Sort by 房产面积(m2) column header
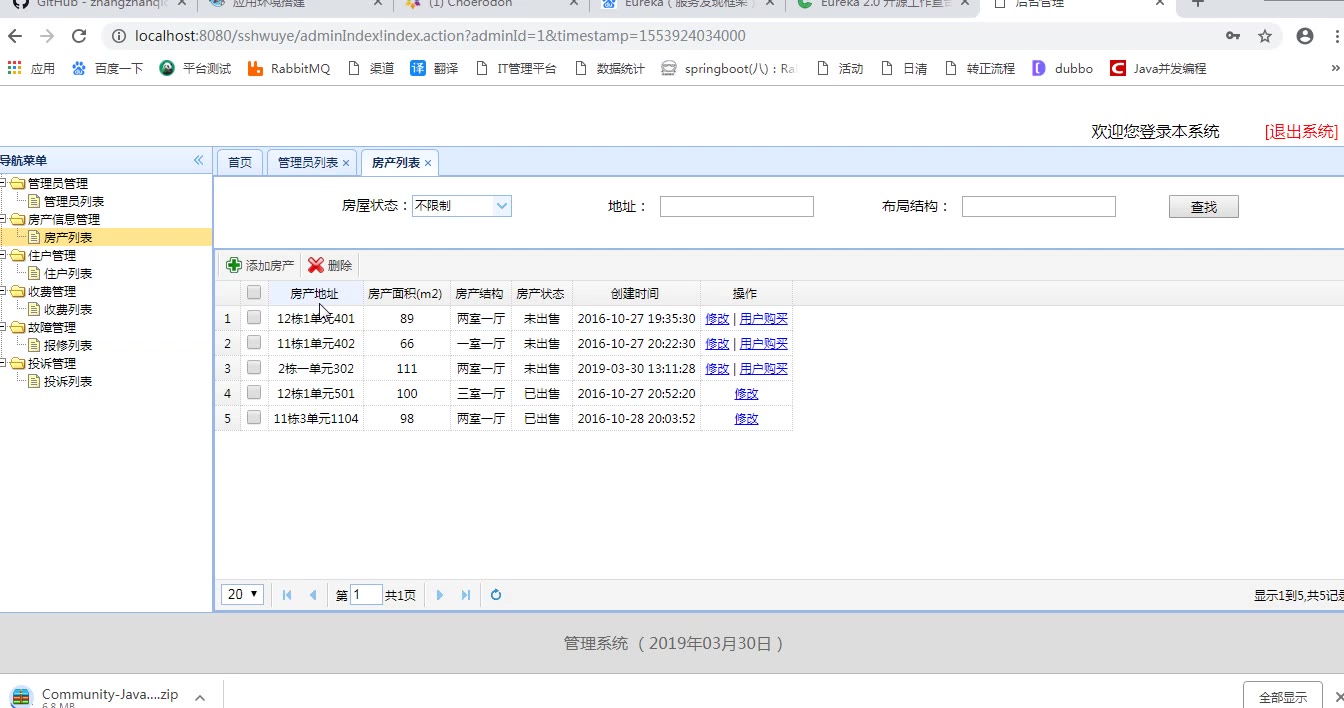Screen dimensions: 1344x708 pos(406,293)
